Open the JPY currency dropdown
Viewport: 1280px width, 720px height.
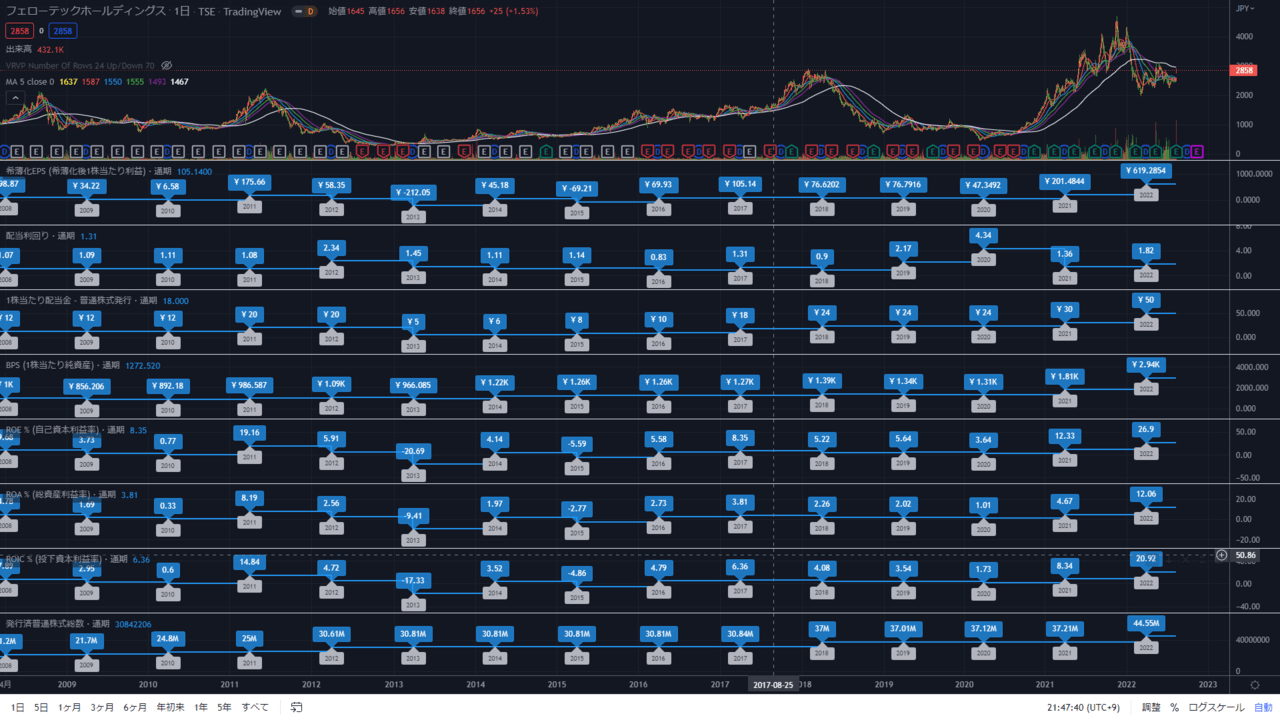pyautogui.click(x=1245, y=8)
